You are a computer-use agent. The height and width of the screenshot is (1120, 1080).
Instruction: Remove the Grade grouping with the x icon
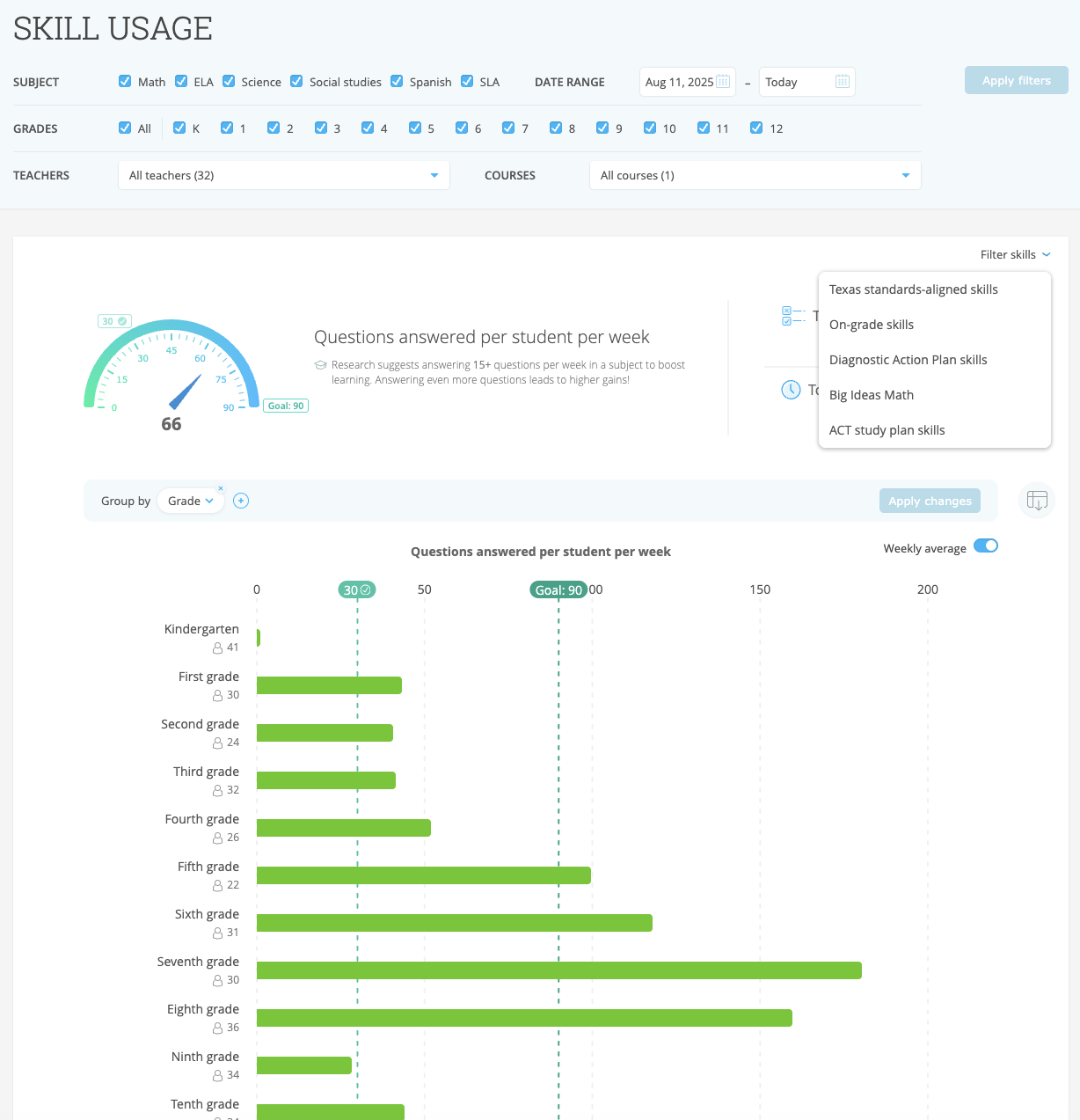[x=221, y=488]
